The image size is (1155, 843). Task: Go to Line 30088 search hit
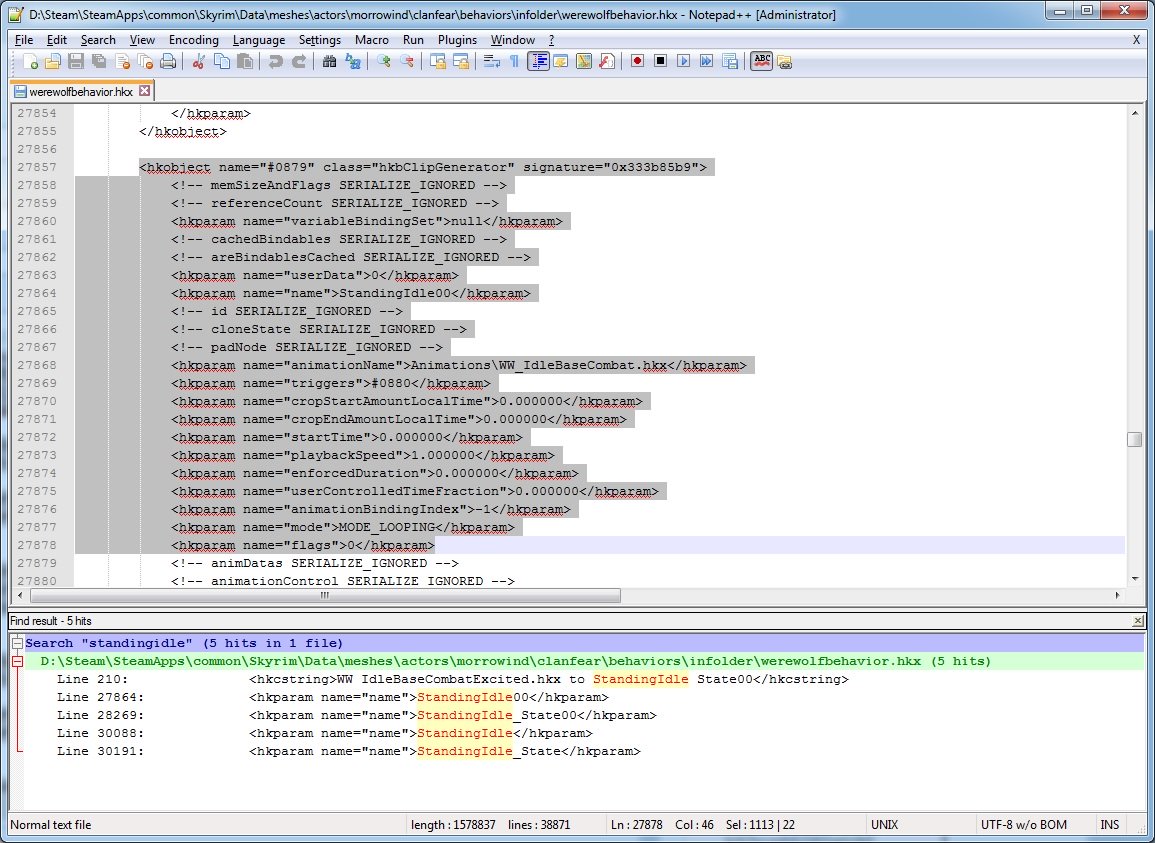click(x=584, y=733)
